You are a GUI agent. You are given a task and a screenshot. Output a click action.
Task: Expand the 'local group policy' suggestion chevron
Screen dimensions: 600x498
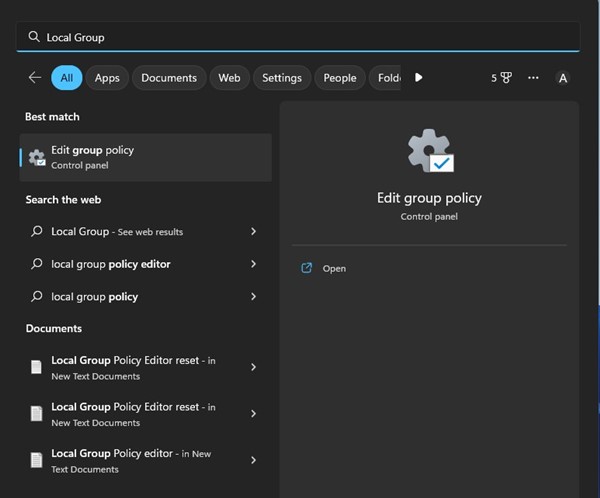click(x=253, y=296)
